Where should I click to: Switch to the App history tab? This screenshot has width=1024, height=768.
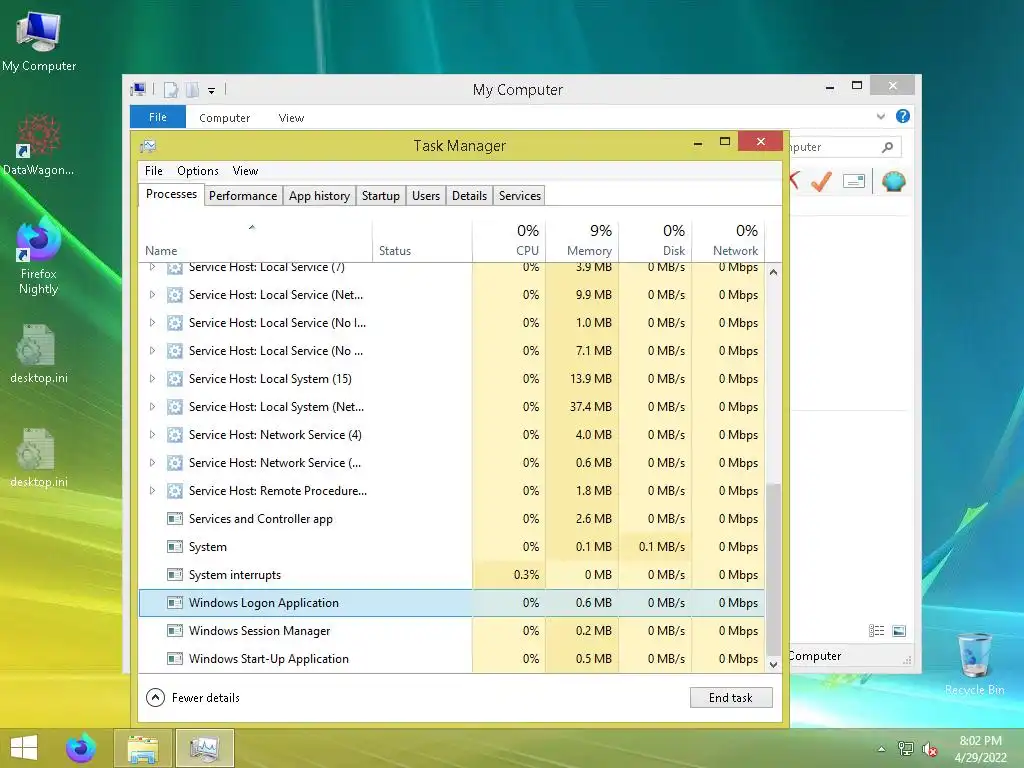319,196
